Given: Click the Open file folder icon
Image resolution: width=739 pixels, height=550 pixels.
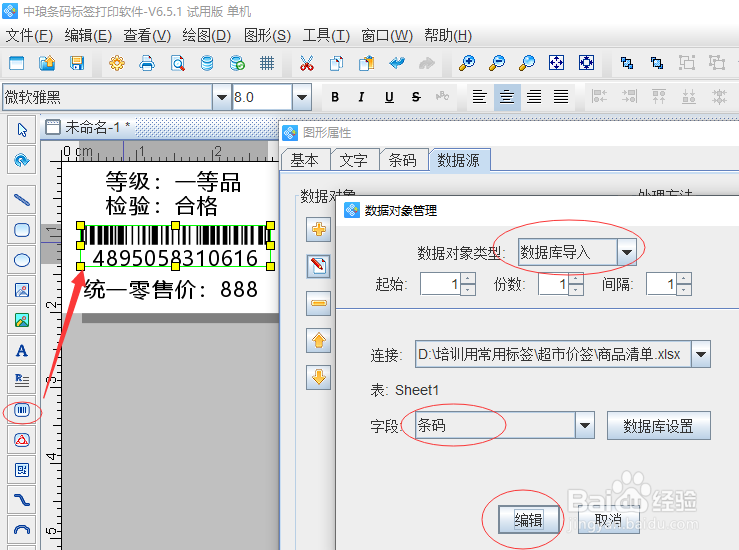Looking at the screenshot, I should pos(47,63).
